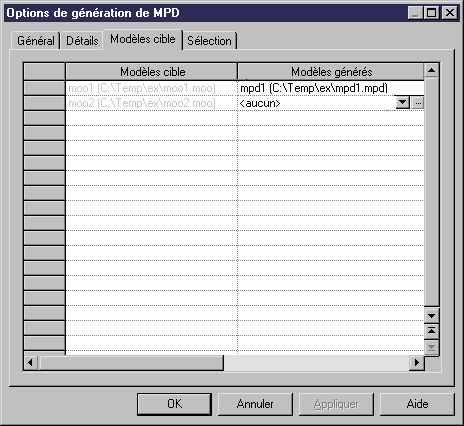Open help with the Aide button
Image resolution: width=464 pixels, height=426 pixels.
coord(417,404)
